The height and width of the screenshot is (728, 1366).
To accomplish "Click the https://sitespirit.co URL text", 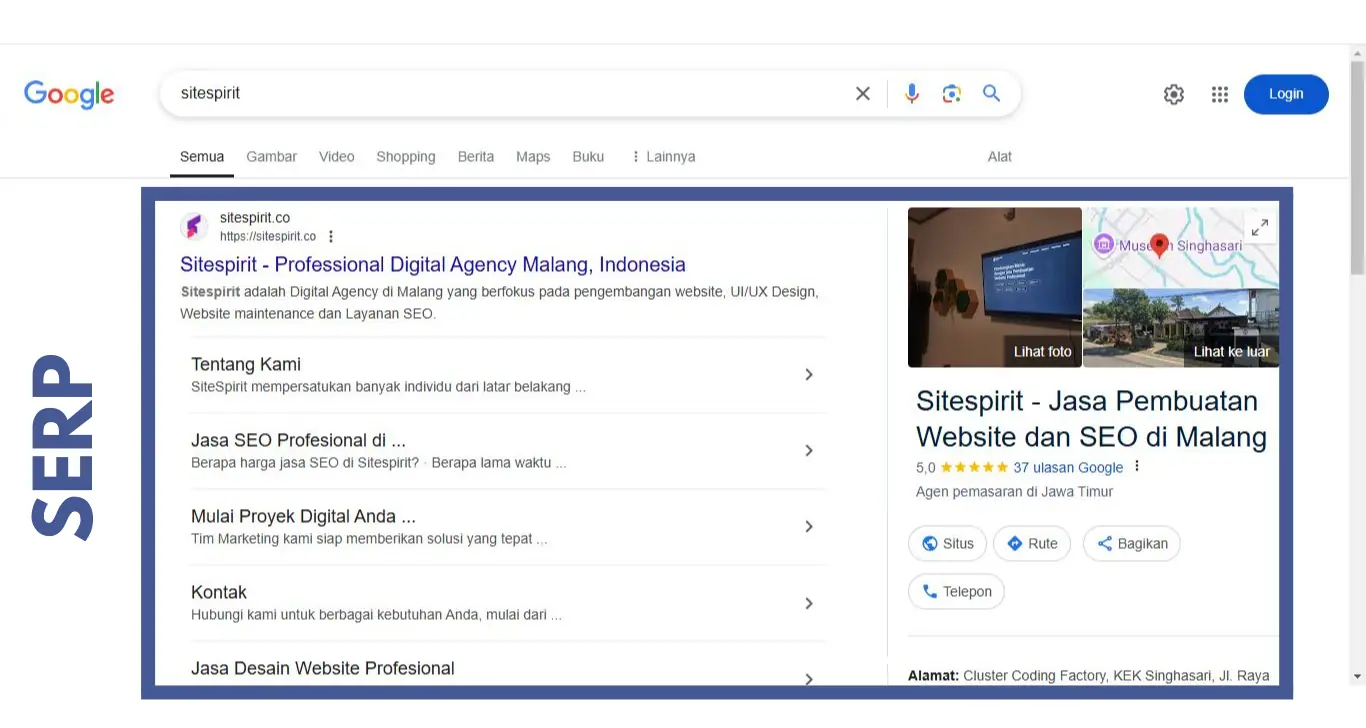I will (268, 237).
